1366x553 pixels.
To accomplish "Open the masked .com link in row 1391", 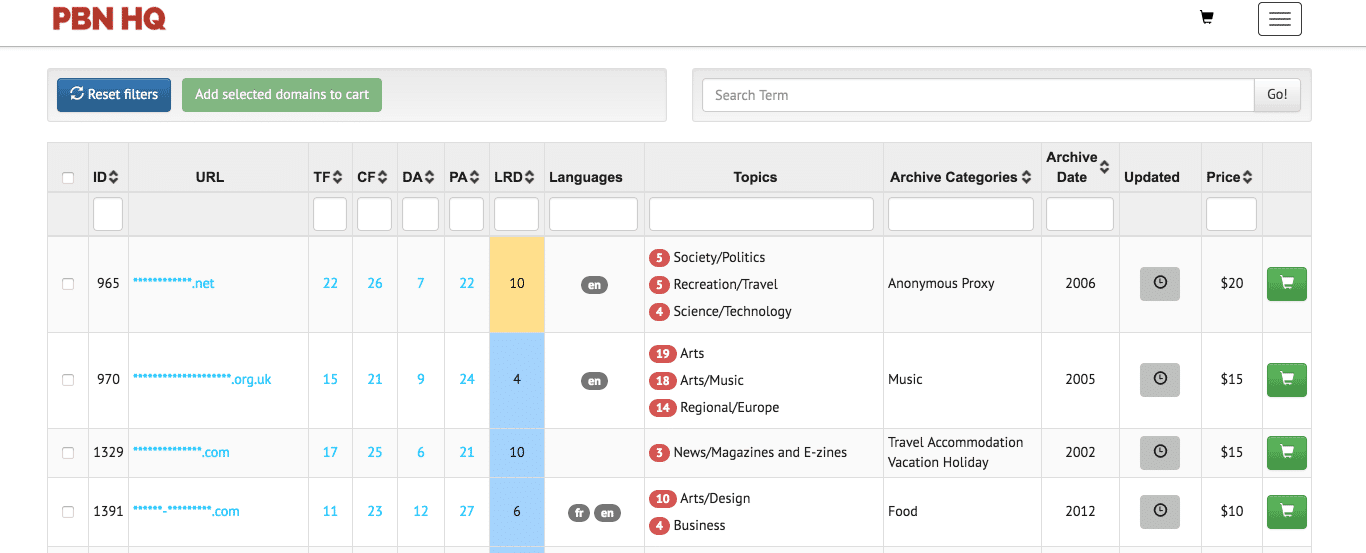I will pyautogui.click(x=186, y=511).
